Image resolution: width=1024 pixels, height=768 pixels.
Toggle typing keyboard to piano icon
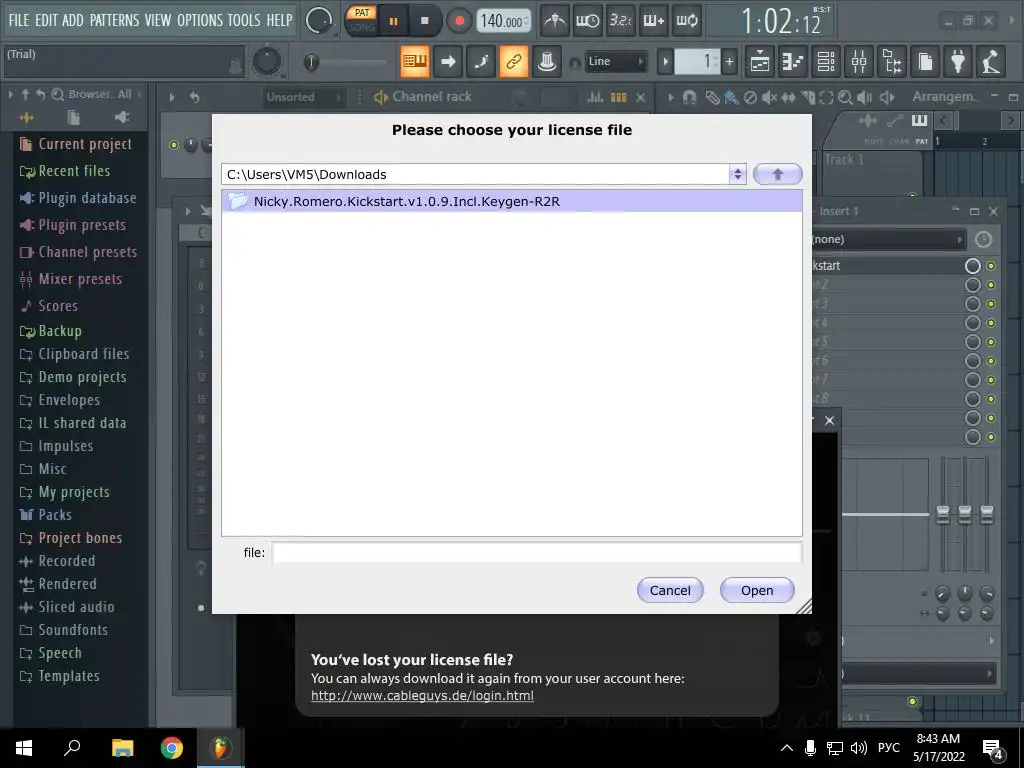415,61
